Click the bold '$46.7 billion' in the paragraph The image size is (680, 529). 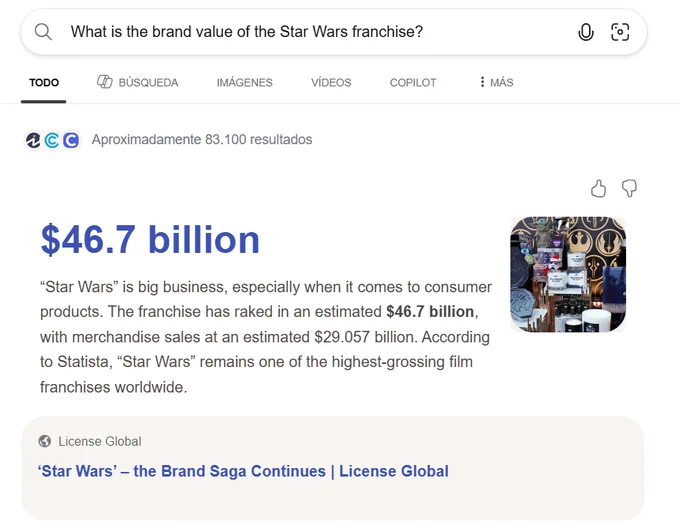click(430, 312)
